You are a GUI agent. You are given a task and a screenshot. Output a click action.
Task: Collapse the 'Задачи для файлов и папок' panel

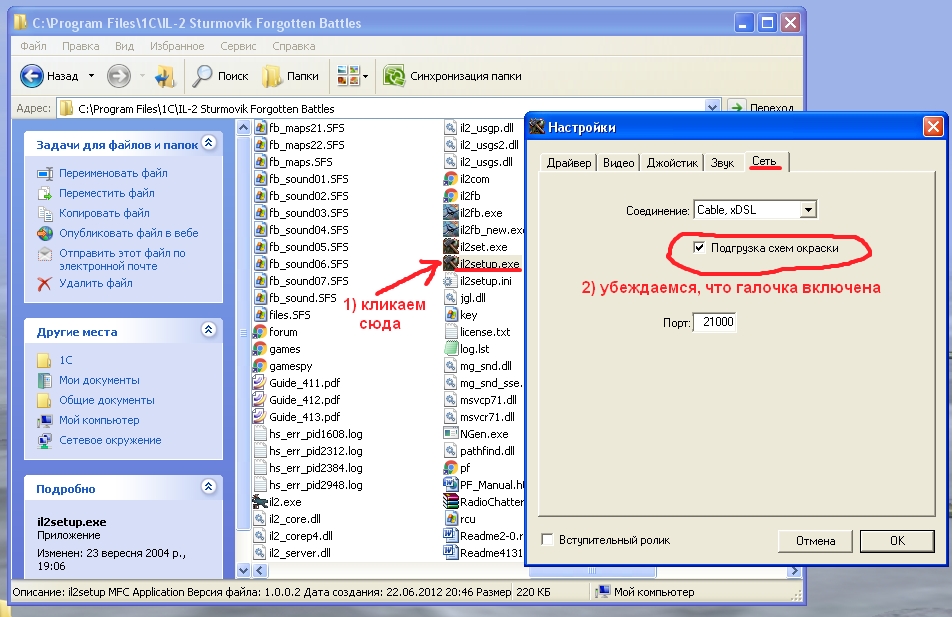[x=209, y=143]
